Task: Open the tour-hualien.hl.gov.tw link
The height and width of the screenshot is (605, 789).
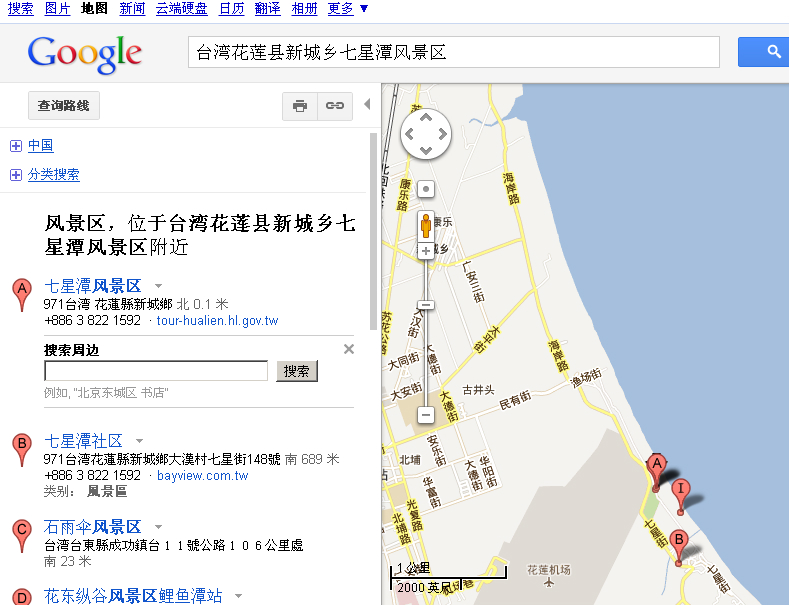Action: click(217, 321)
